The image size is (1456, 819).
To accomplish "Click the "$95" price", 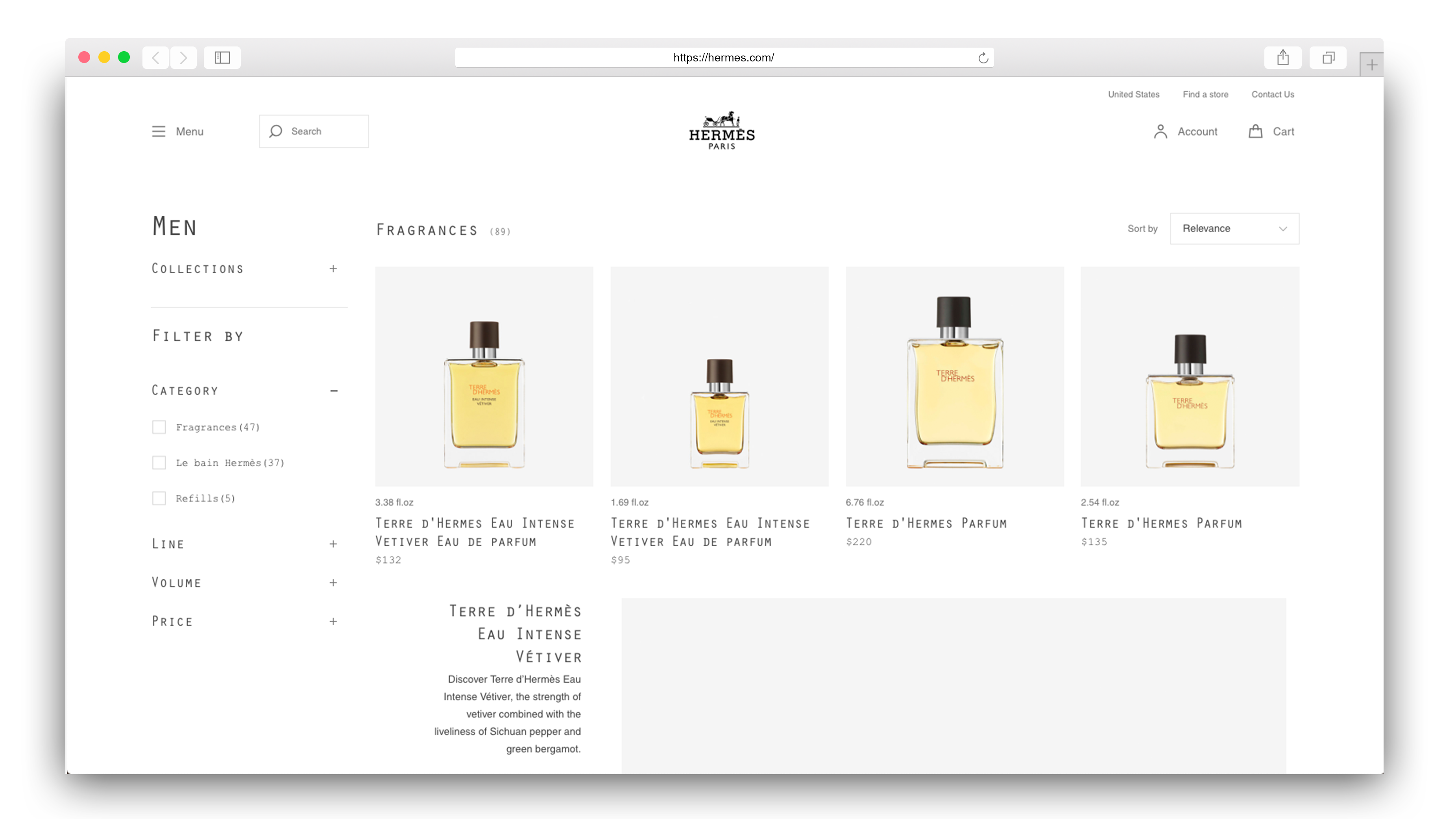I will pyautogui.click(x=620, y=560).
